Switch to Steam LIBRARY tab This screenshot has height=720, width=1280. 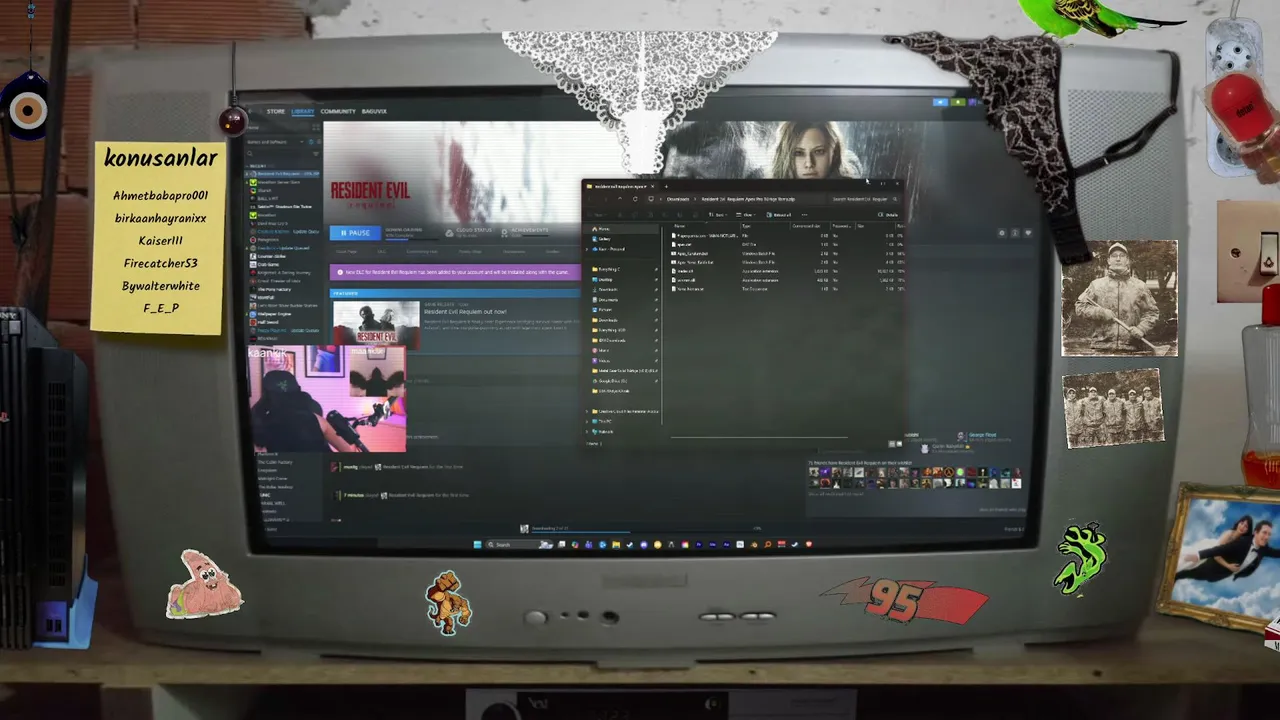click(303, 111)
